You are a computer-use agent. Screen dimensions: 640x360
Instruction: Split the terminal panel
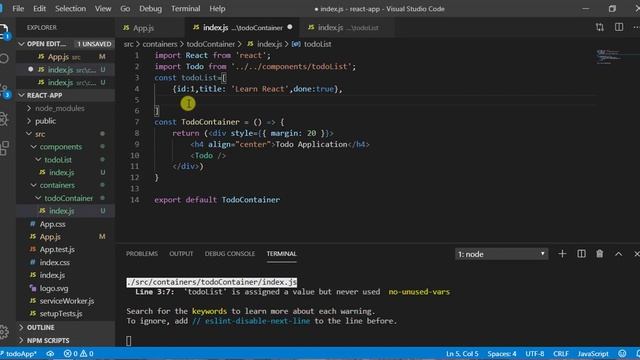(x=581, y=254)
